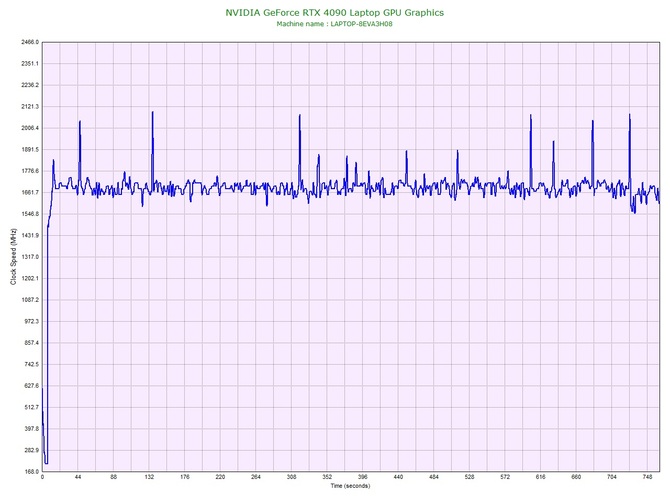Click the 440 time-axis tick label
This screenshot has width=670, height=503.
click(398, 477)
